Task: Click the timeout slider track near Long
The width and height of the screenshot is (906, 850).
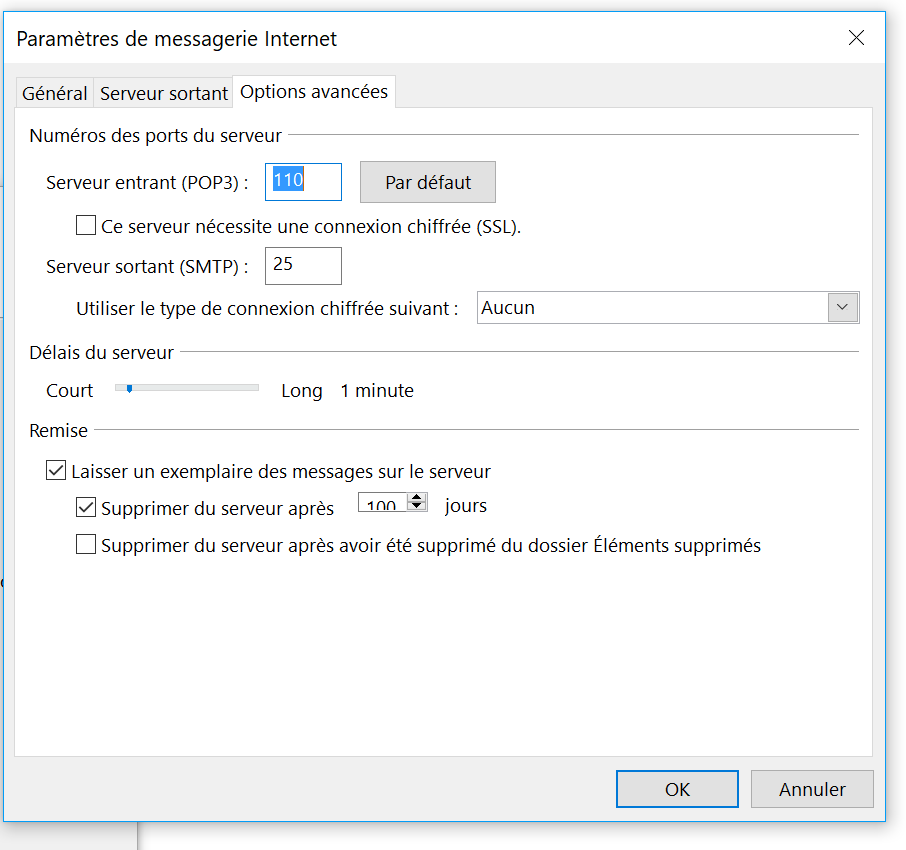Action: tap(240, 388)
